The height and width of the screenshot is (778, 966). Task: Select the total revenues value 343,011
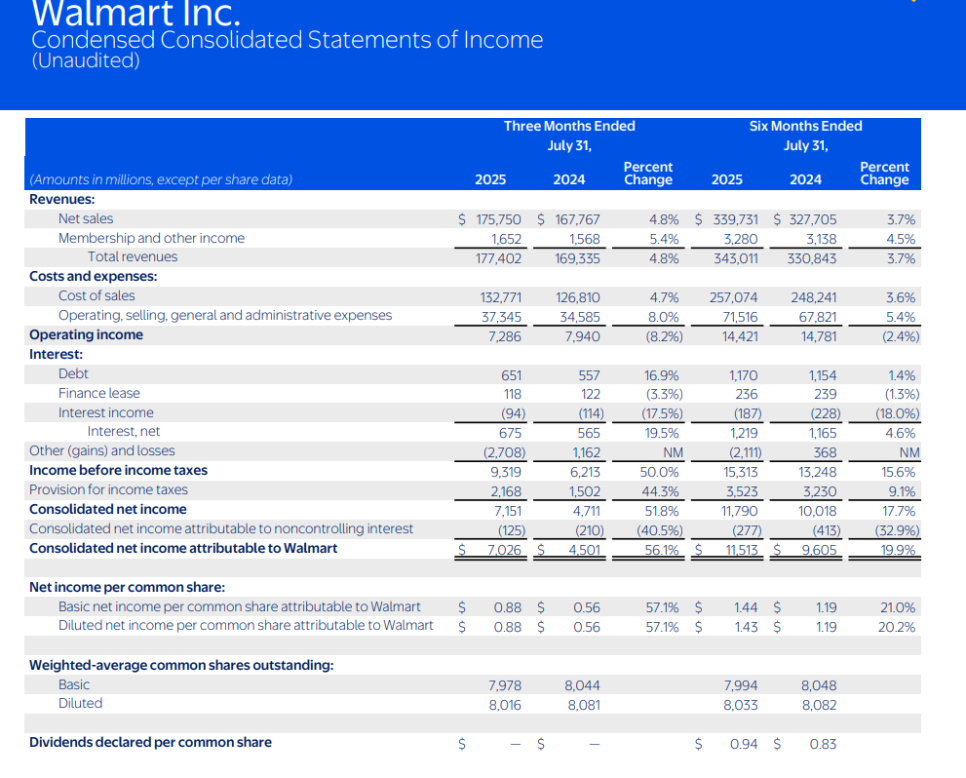[x=736, y=259]
